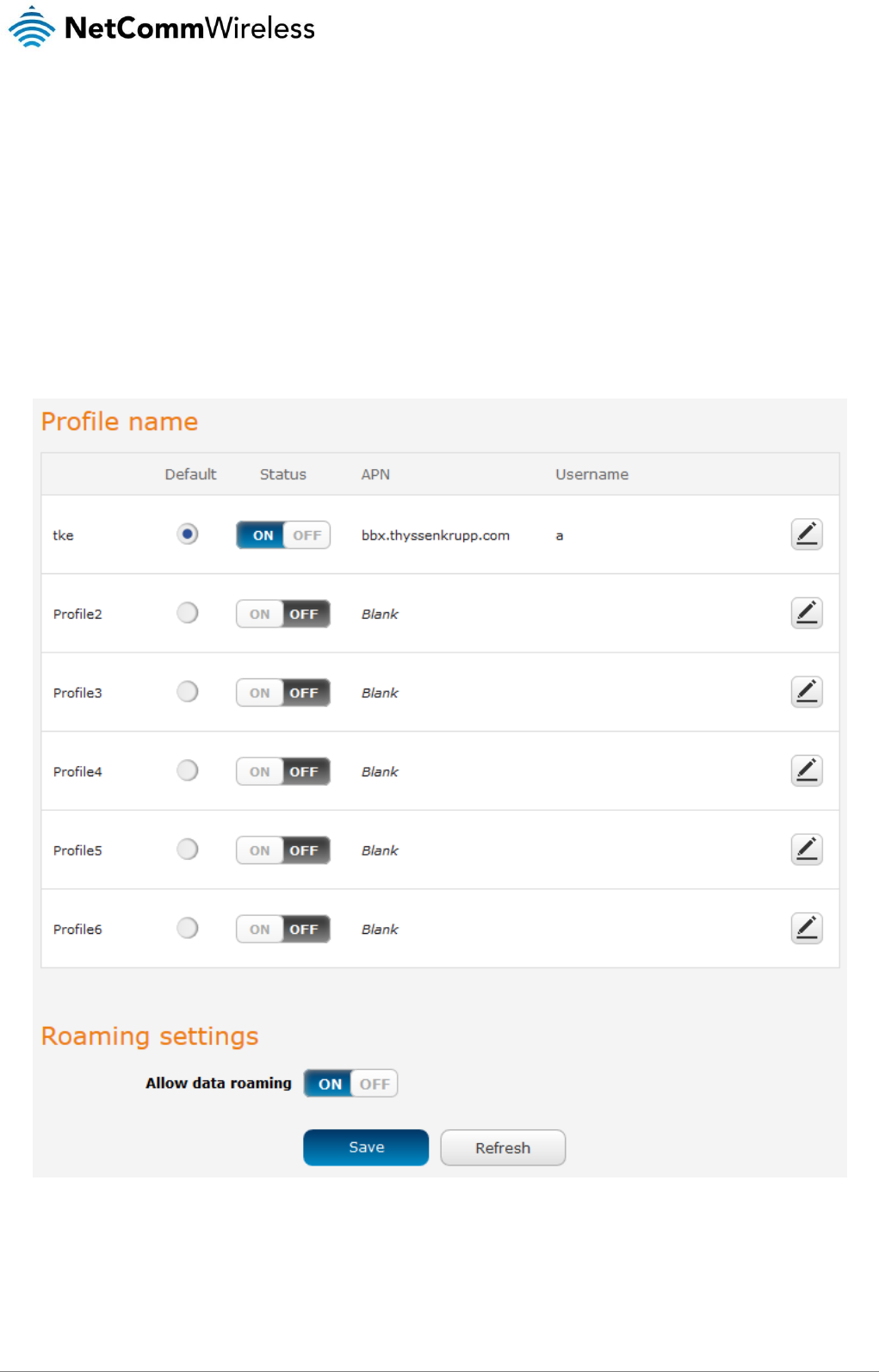The image size is (879, 1372).
Task: Enable the Profile2 status switch
Action: [283, 614]
